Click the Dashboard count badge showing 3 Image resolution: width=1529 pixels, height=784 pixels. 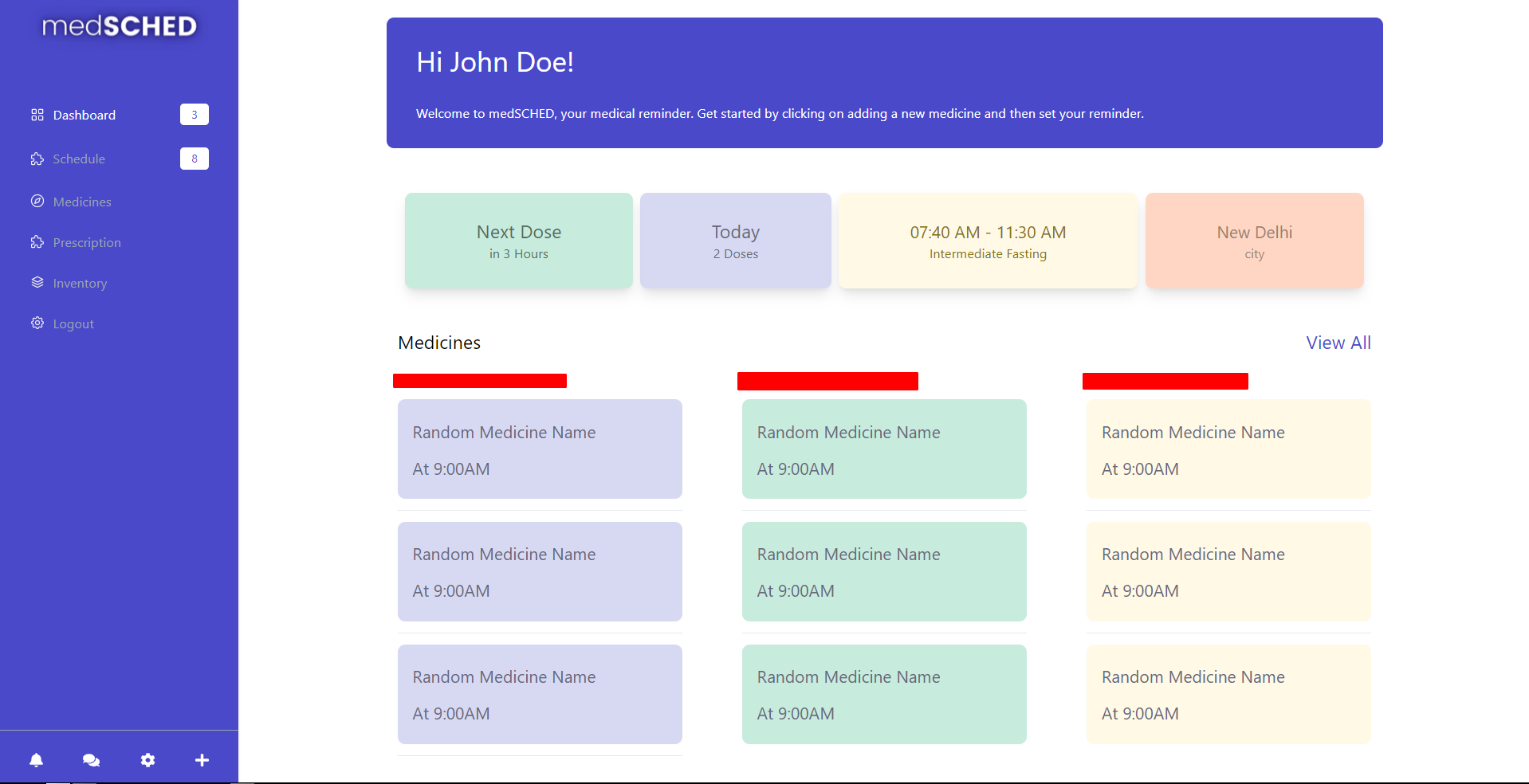pyautogui.click(x=195, y=115)
